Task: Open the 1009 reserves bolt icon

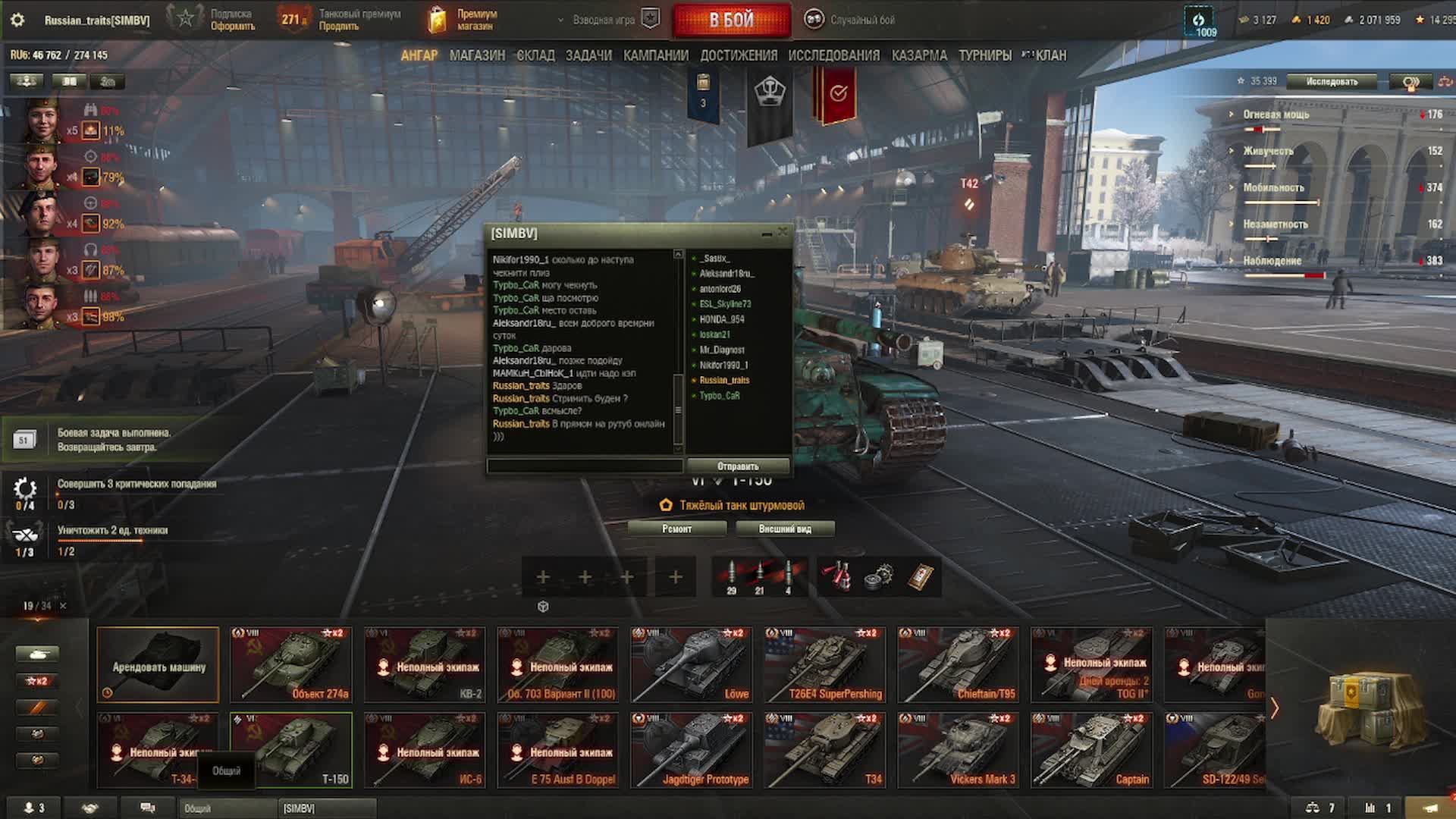Action: (x=1200, y=21)
